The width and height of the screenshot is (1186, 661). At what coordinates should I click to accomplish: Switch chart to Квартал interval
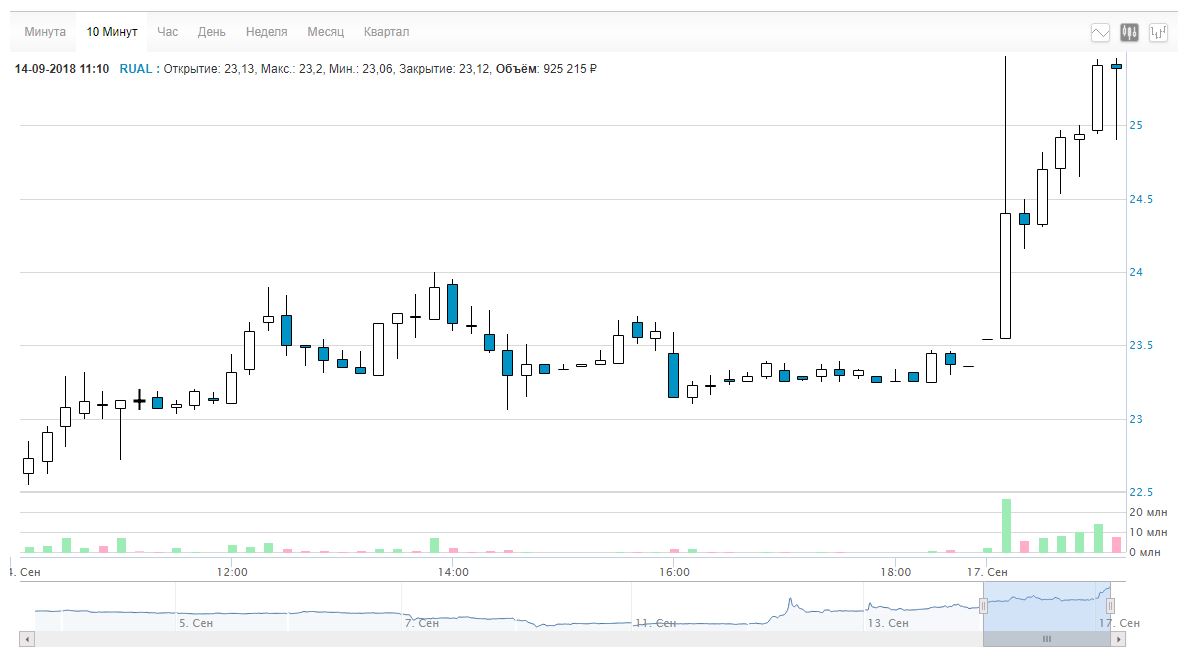pyautogui.click(x=386, y=32)
